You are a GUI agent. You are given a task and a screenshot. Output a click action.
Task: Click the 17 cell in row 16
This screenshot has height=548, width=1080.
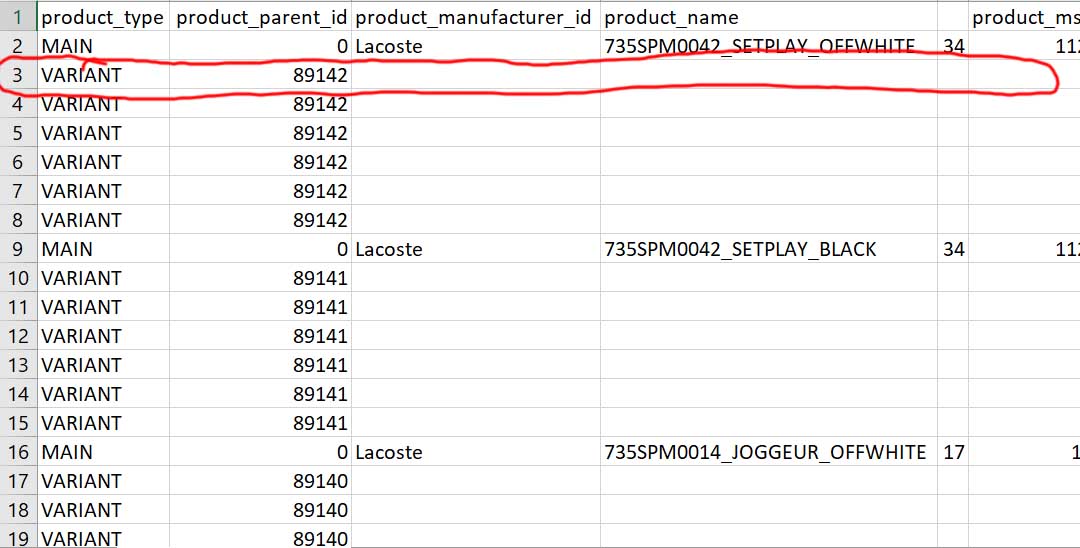(x=953, y=452)
